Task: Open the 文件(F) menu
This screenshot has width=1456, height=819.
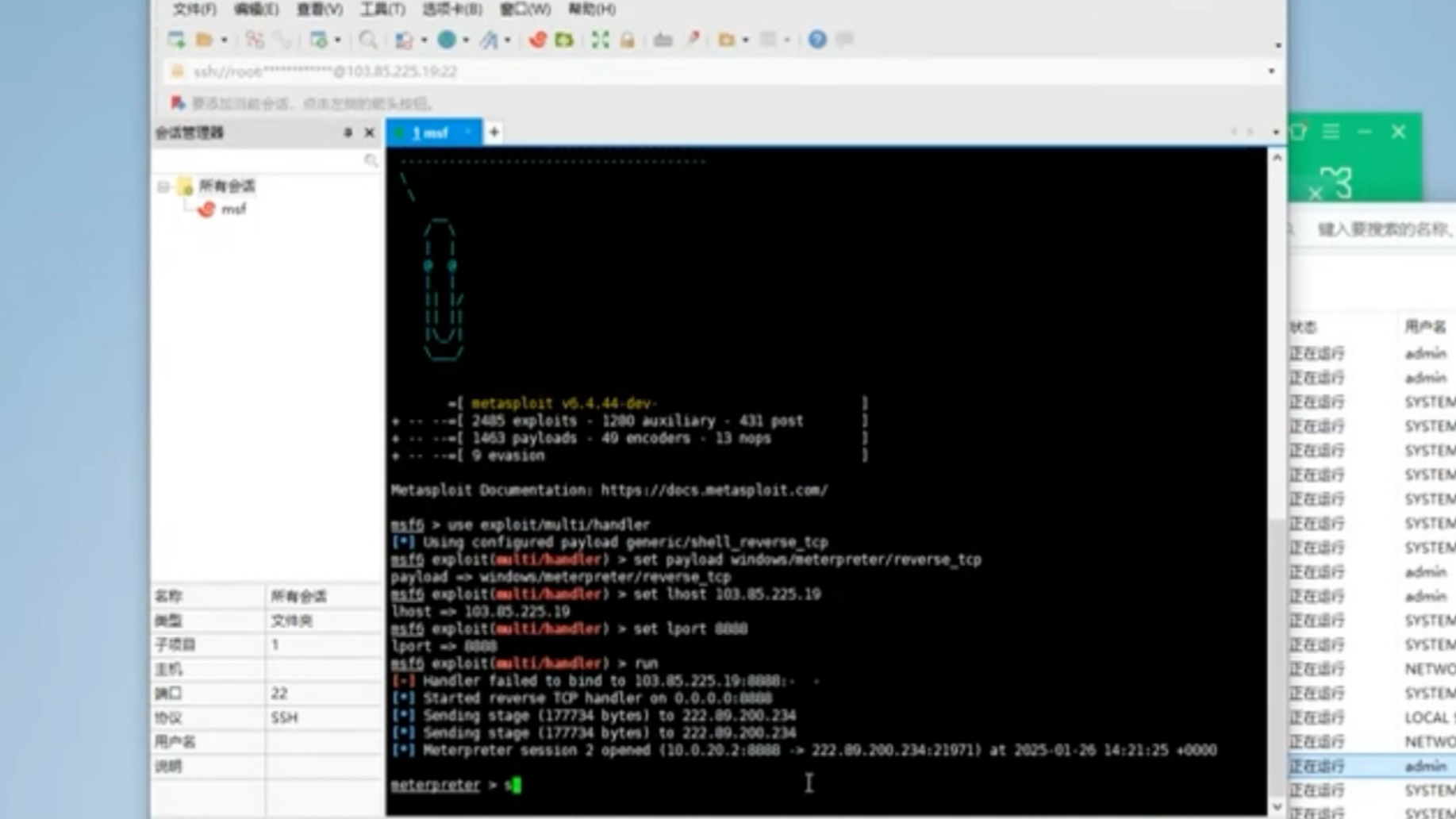Action: pos(194,10)
